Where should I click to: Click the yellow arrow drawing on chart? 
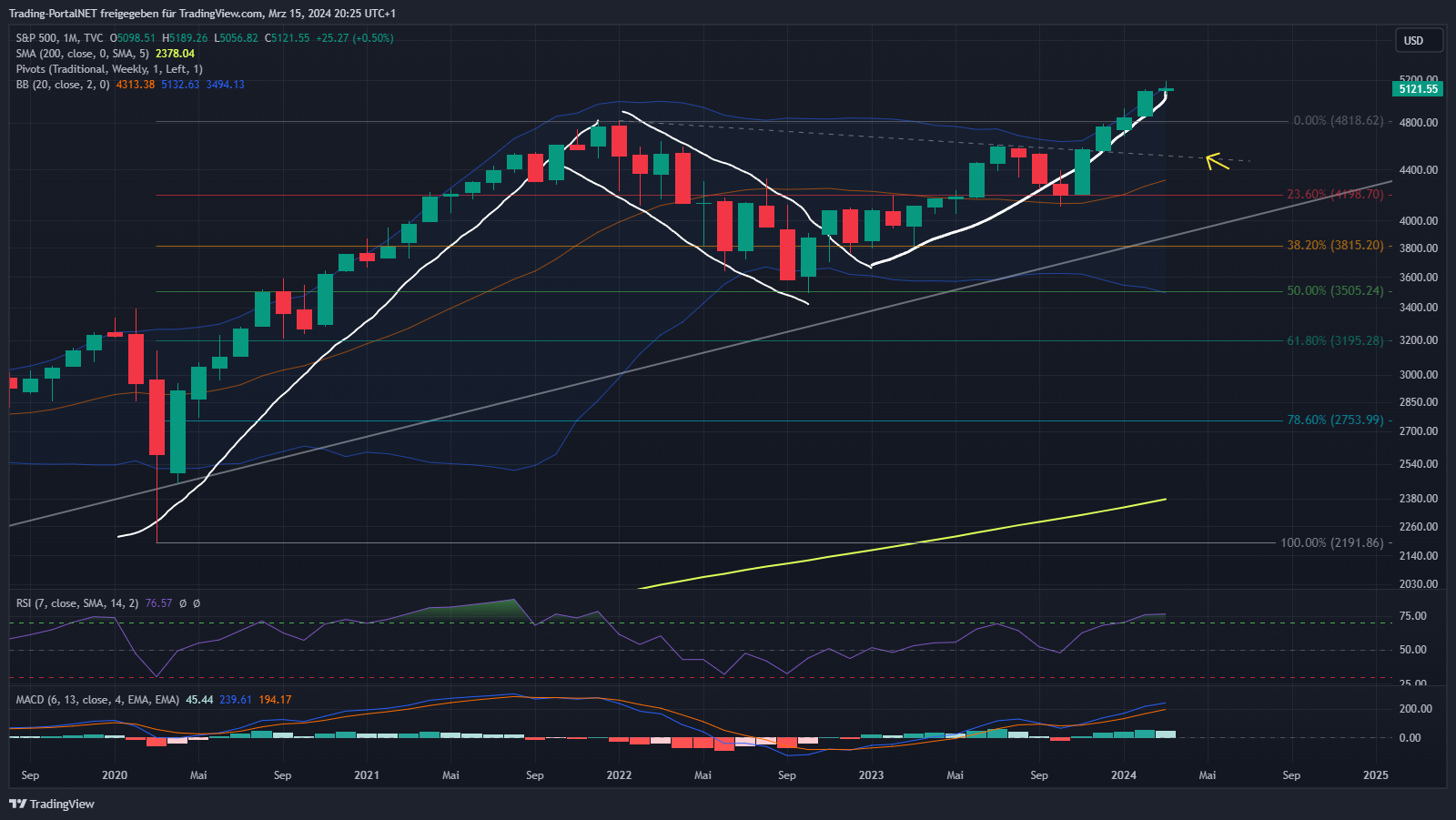tap(1217, 162)
